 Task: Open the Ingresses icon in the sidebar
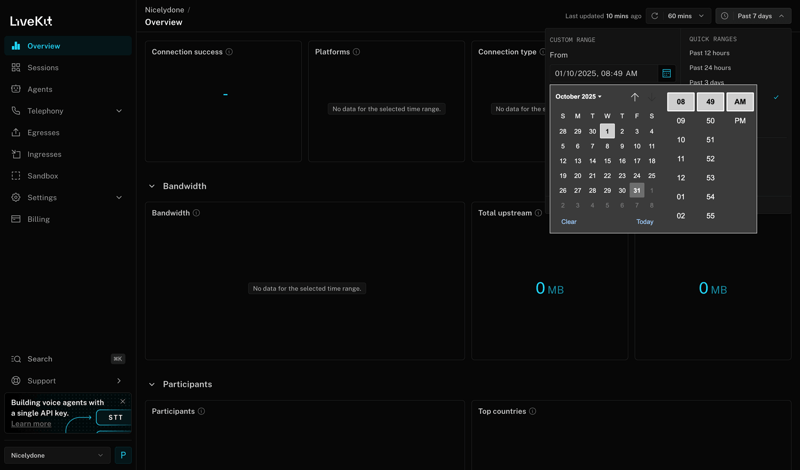pos(16,154)
